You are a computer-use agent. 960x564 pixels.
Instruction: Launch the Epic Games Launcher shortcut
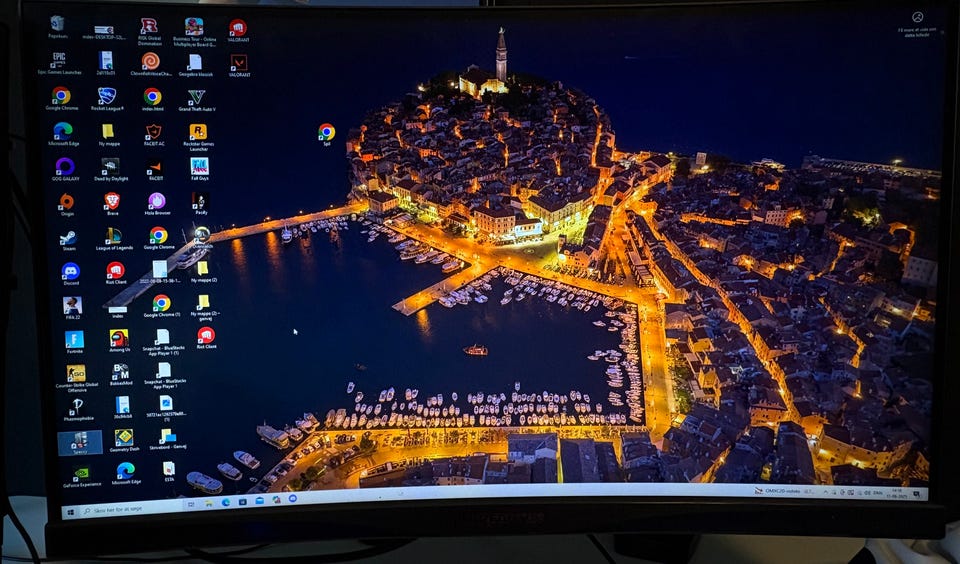(59, 64)
